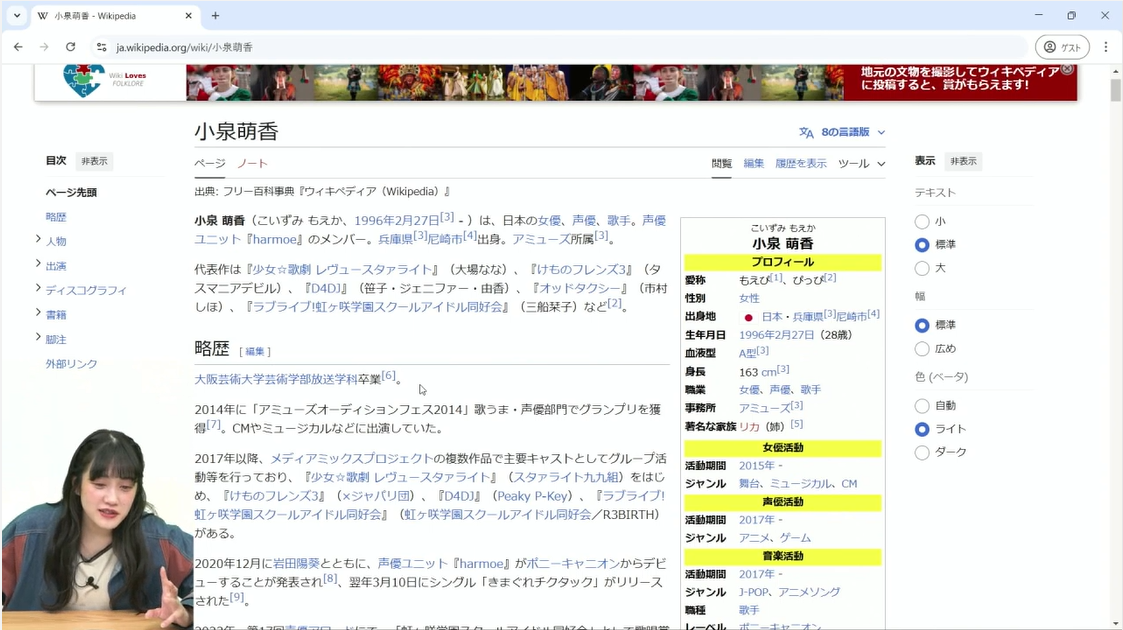This screenshot has height=630, width=1123.
Task: Open the 大阪芸術大学芸術学部放送学科 link
Action: [x=276, y=379]
